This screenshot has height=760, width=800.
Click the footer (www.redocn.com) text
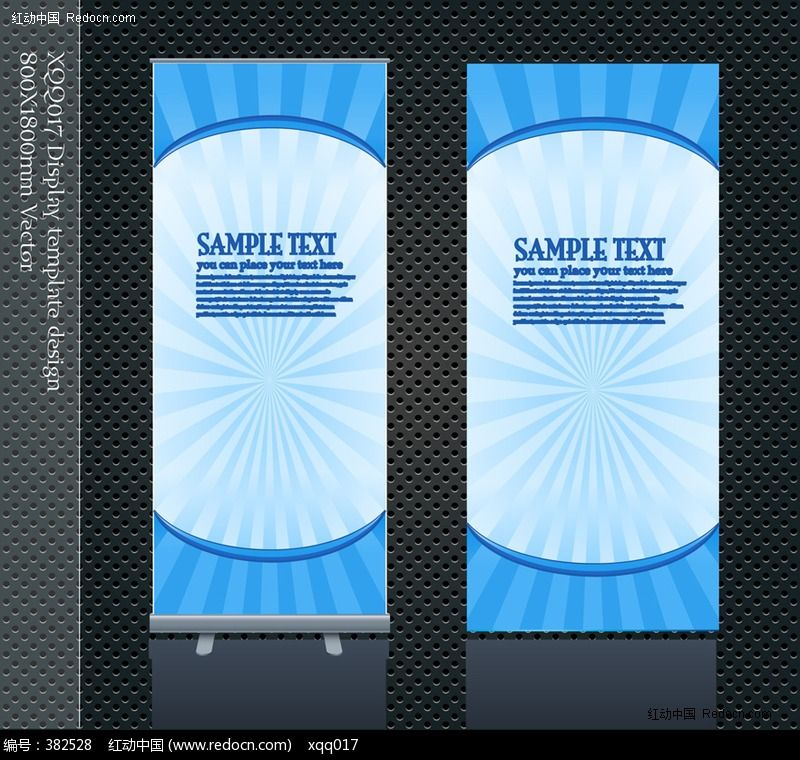click(x=230, y=745)
